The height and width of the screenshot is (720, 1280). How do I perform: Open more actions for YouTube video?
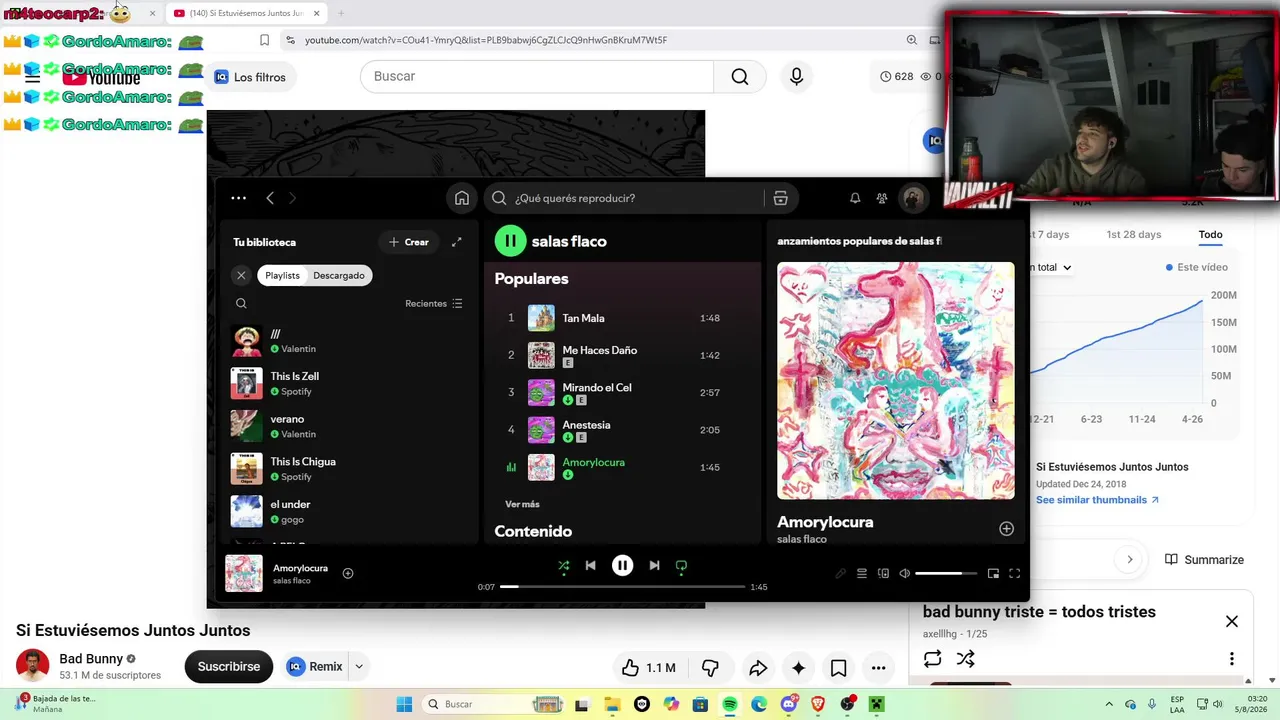tap(878, 668)
